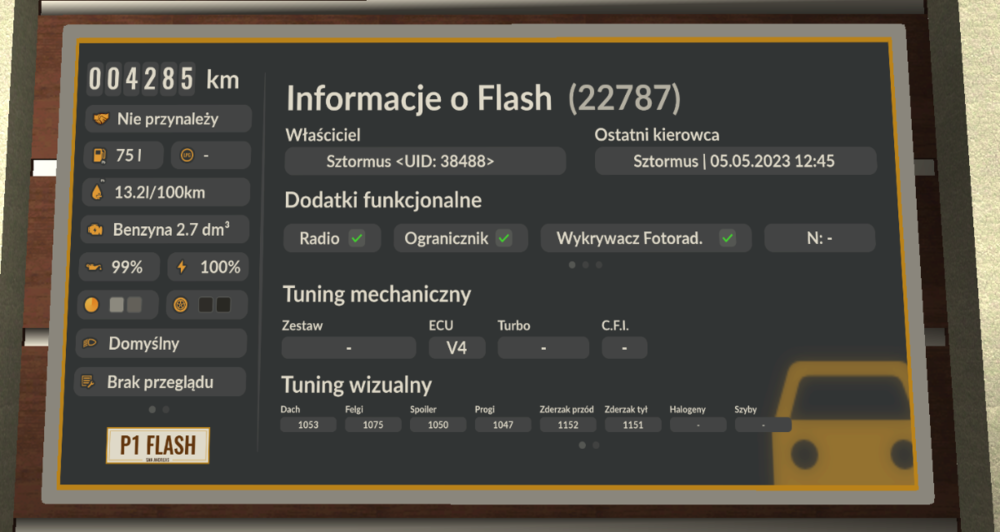Click the Informacje o Flash title

pos(419,98)
